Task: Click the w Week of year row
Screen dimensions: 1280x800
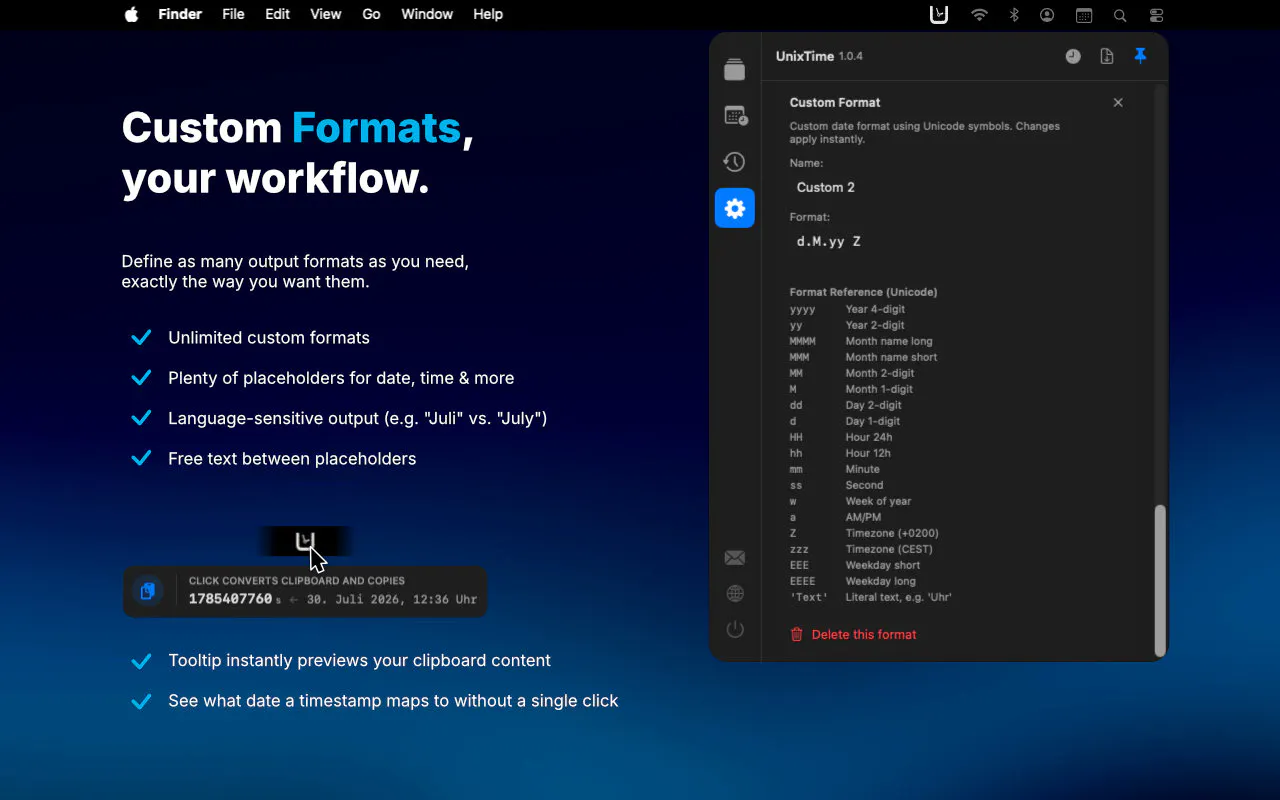Action: [x=850, y=501]
